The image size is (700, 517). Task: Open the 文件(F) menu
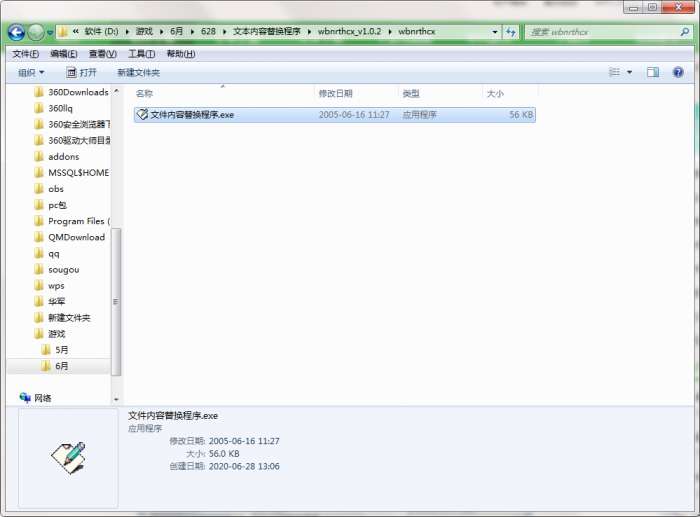tap(25, 54)
